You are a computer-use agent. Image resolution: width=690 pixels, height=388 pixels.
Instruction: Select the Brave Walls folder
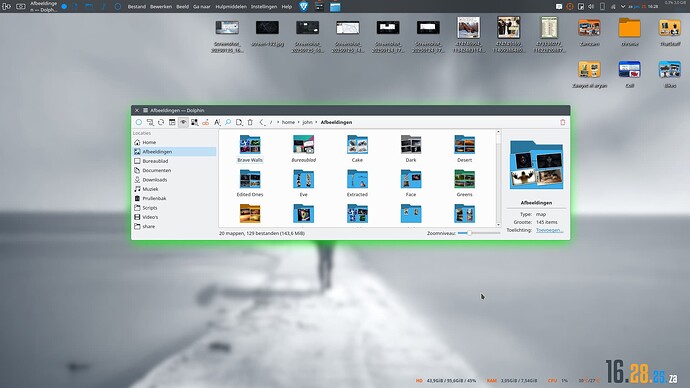[250, 149]
